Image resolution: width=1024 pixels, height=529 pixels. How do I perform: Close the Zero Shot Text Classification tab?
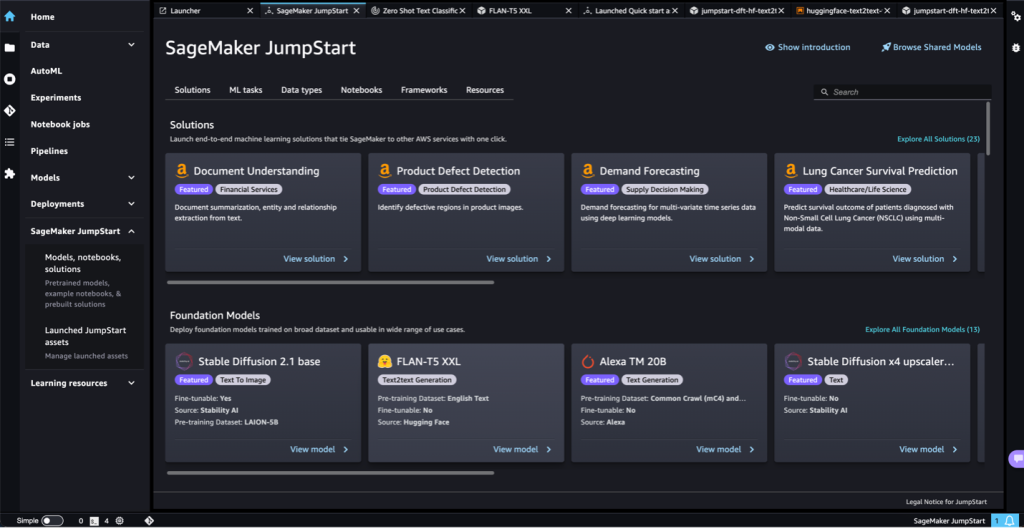coord(462,10)
